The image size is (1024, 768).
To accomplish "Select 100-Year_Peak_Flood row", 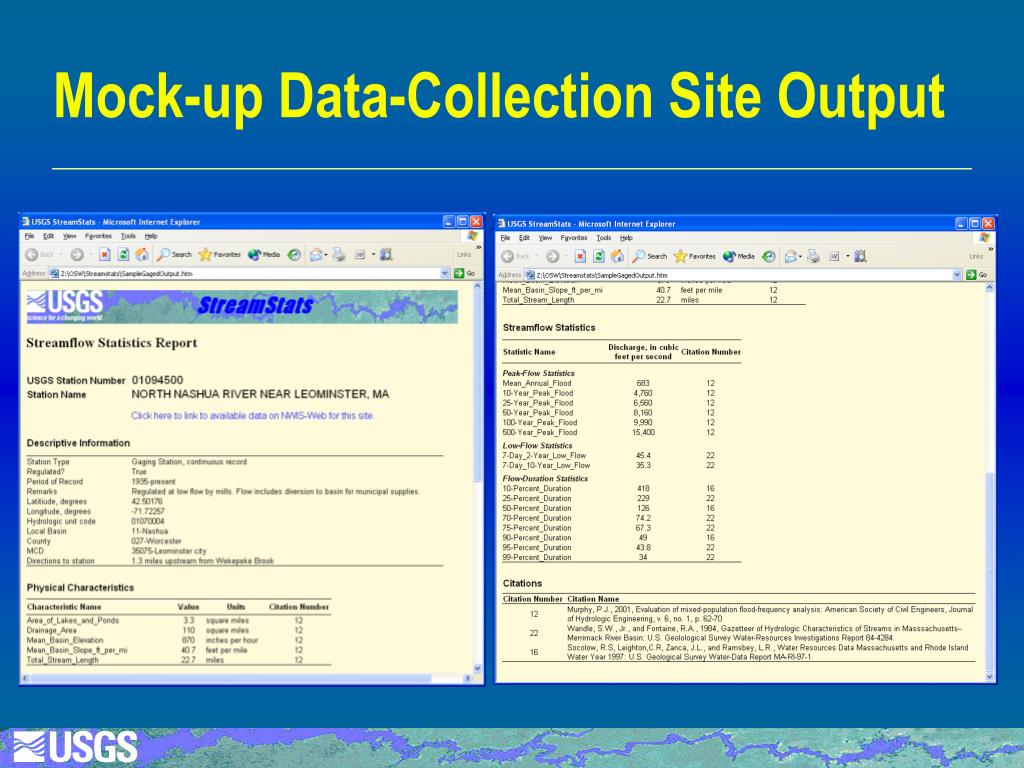I will [x=621, y=423].
